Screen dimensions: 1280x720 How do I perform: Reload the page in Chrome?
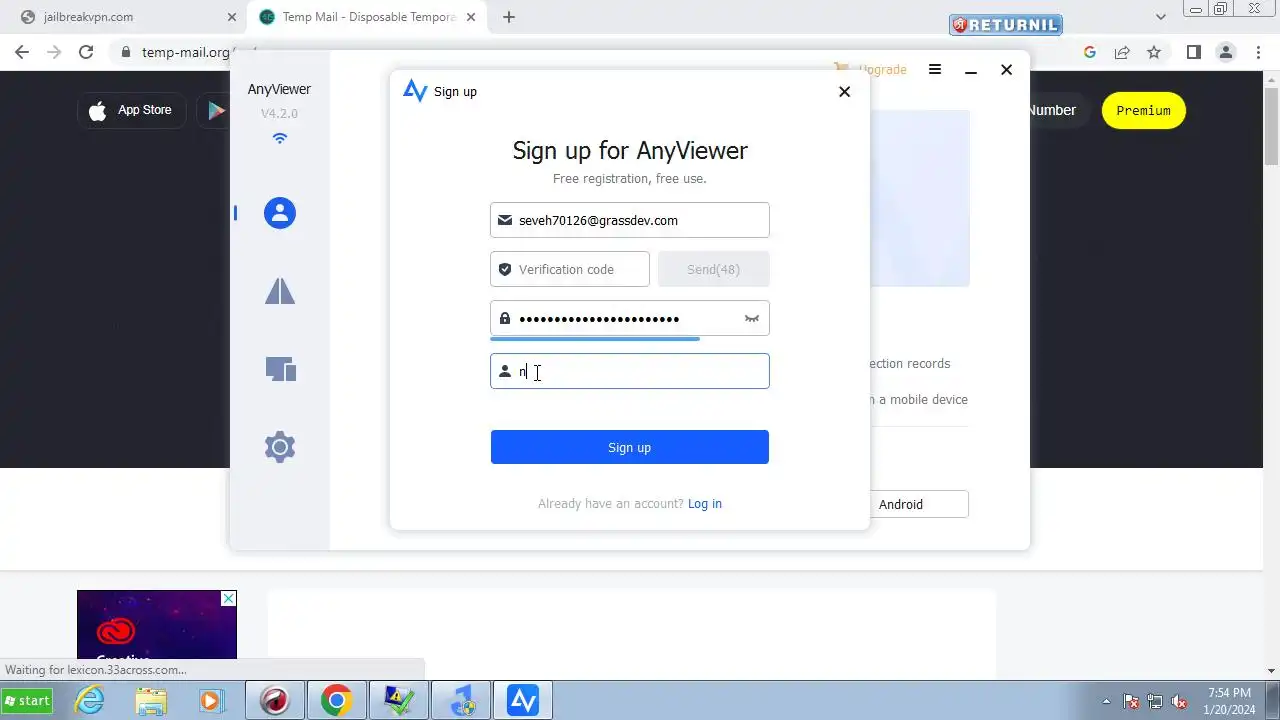pos(86,52)
